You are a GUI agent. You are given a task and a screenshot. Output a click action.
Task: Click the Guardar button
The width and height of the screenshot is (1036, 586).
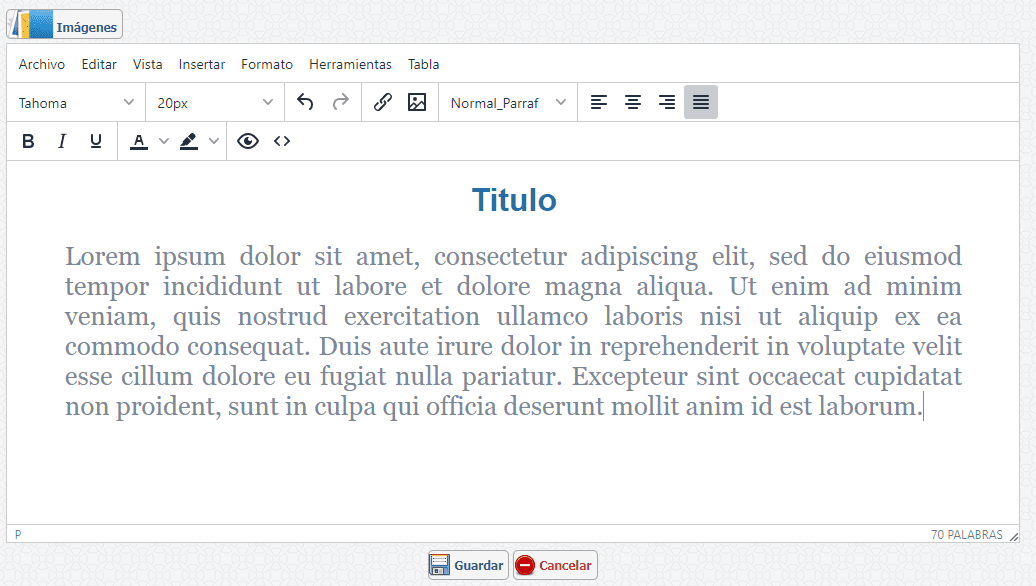(x=466, y=564)
